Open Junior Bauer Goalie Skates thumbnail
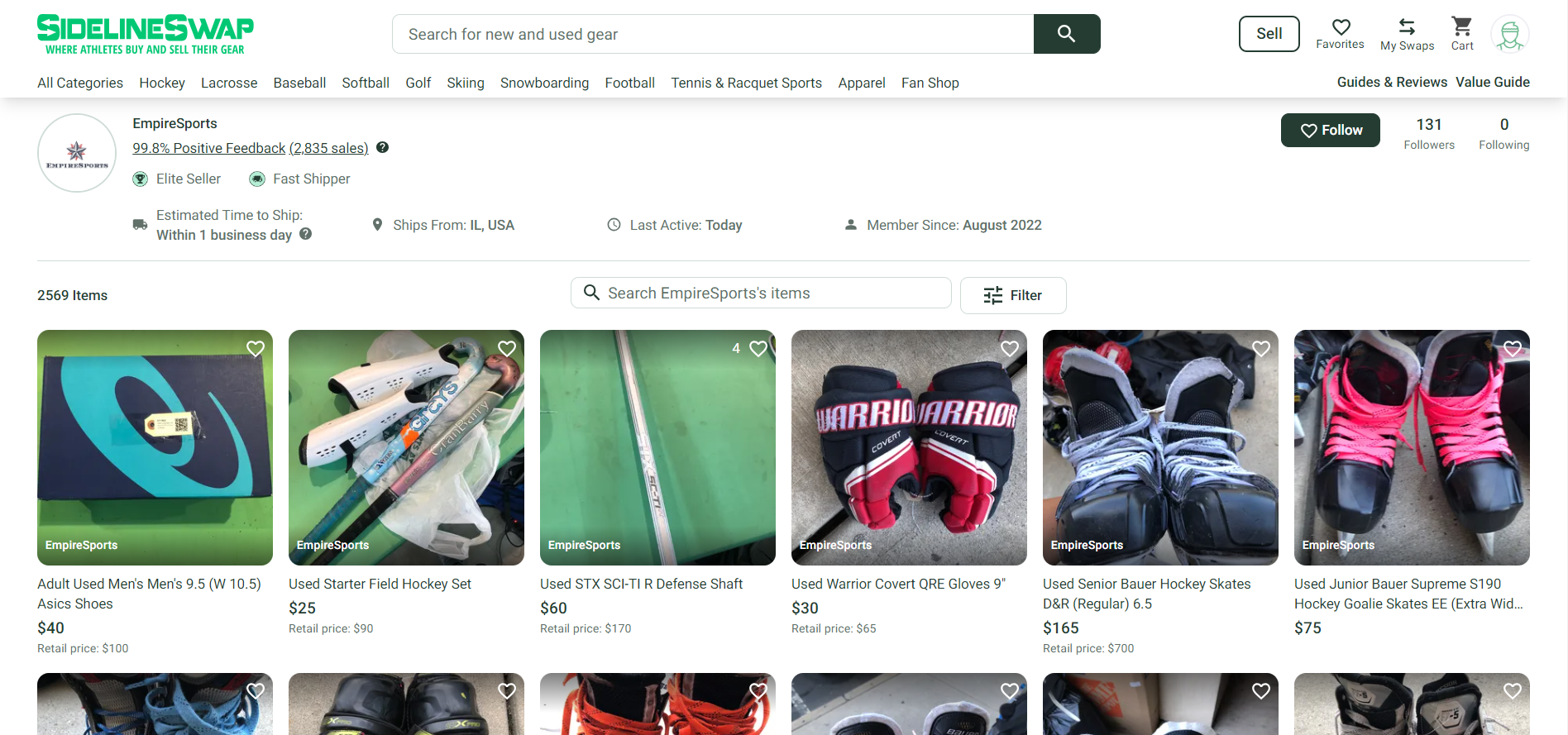Screen dimensions: 1568x735 click(x=1412, y=447)
